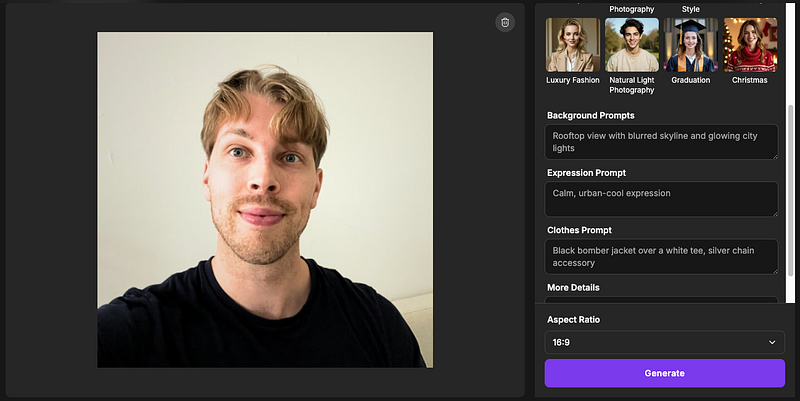Click the "Graduation" caption text
Viewport: 800px width, 401px height.
pyautogui.click(x=691, y=80)
